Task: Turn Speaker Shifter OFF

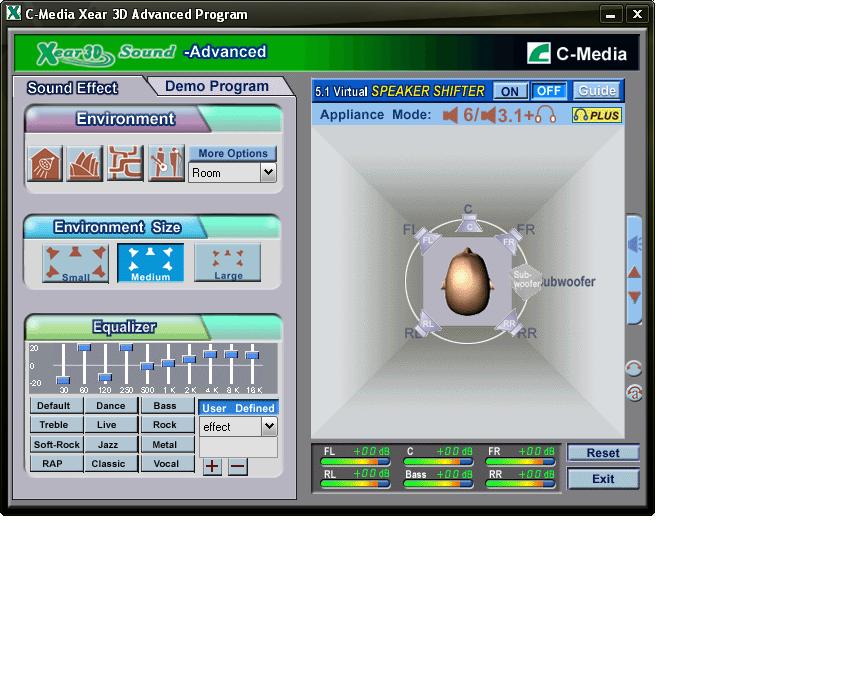Action: coord(549,91)
